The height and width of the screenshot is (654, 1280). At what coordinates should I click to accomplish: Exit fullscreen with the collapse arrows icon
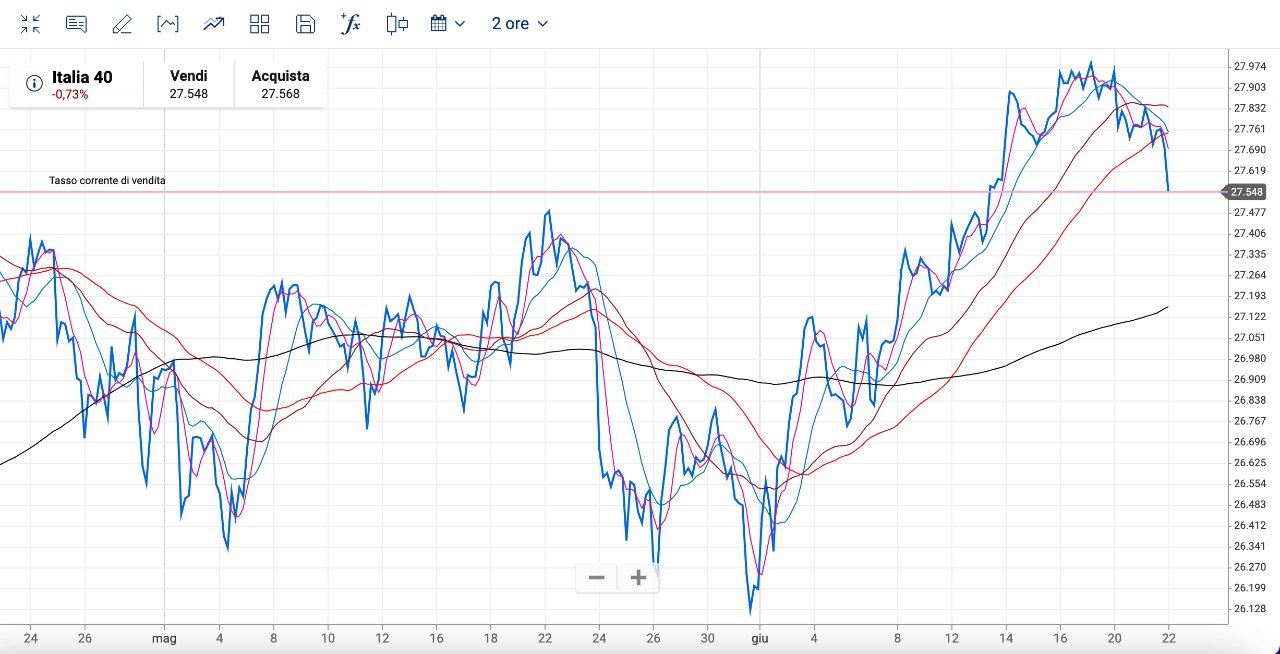tap(30, 24)
